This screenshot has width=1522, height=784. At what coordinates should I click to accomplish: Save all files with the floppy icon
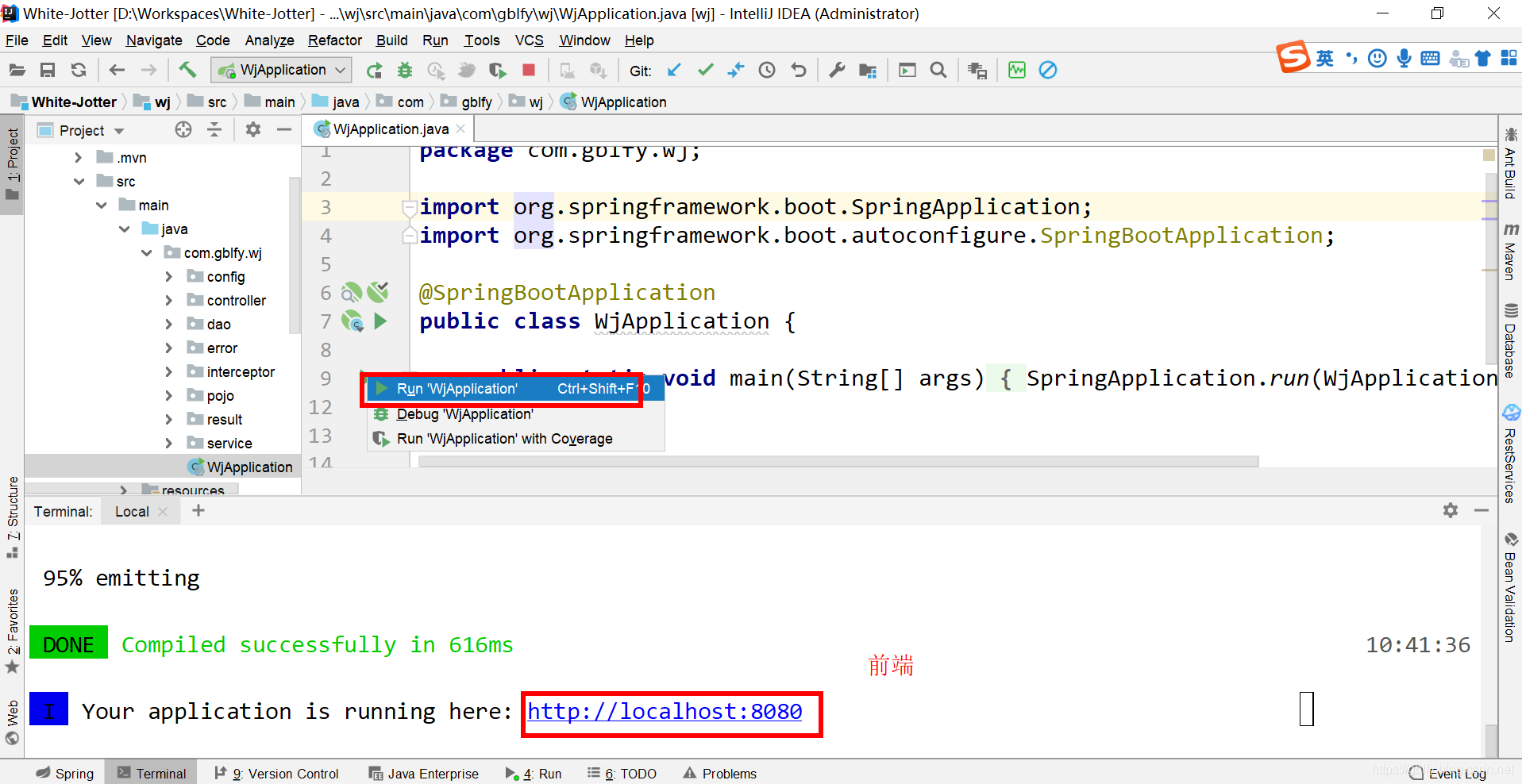[48, 70]
